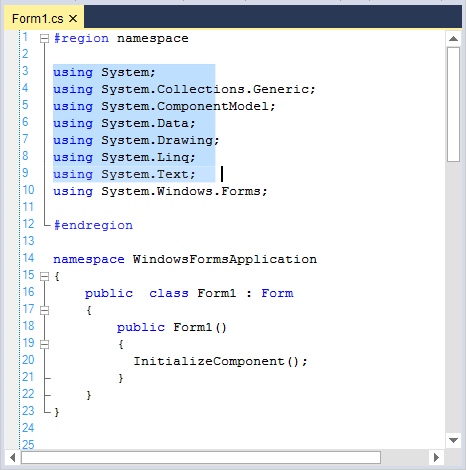This screenshot has width=466, height=470.
Task: Click the #endregion directive
Action: tap(93, 225)
